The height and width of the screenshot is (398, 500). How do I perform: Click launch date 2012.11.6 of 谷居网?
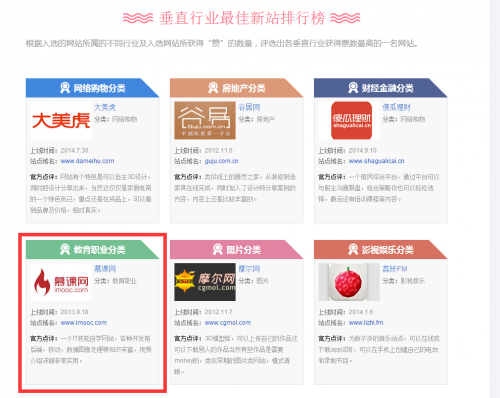click(218, 151)
